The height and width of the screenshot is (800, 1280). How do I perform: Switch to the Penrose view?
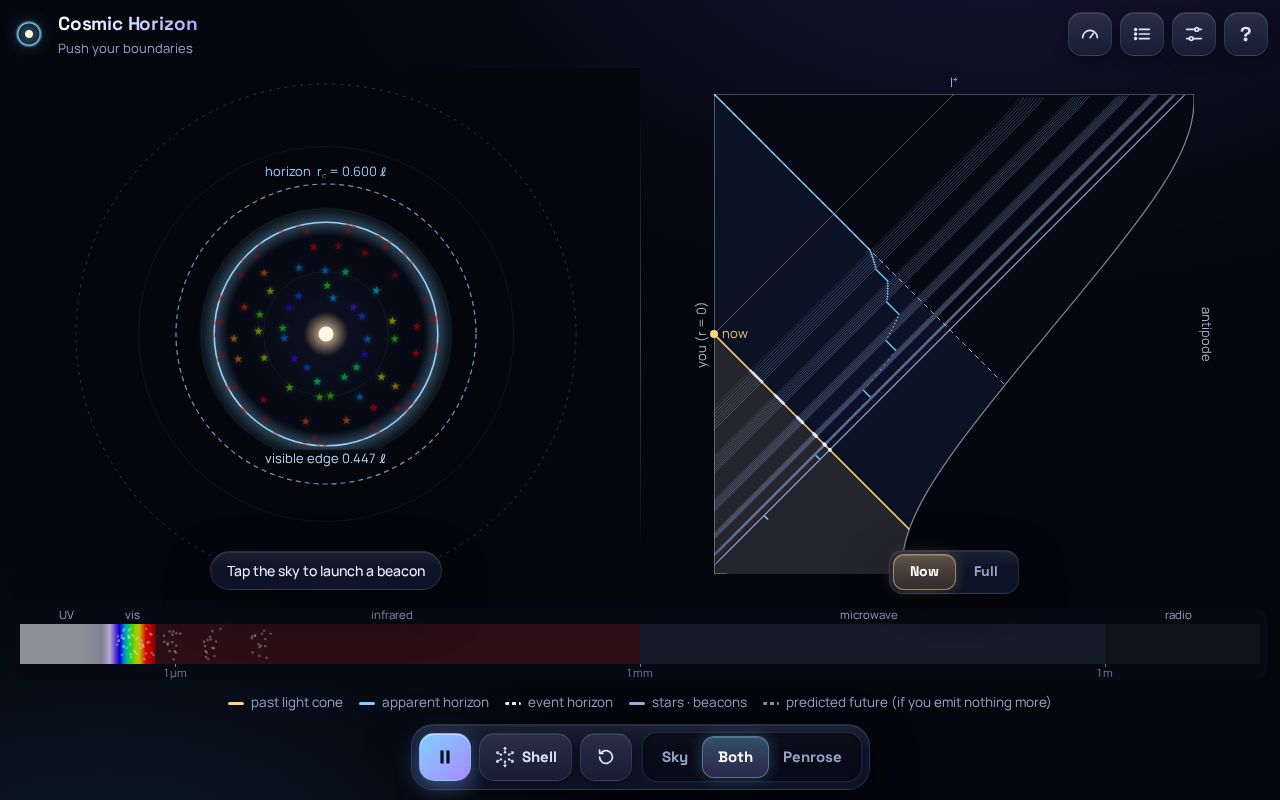coord(812,757)
